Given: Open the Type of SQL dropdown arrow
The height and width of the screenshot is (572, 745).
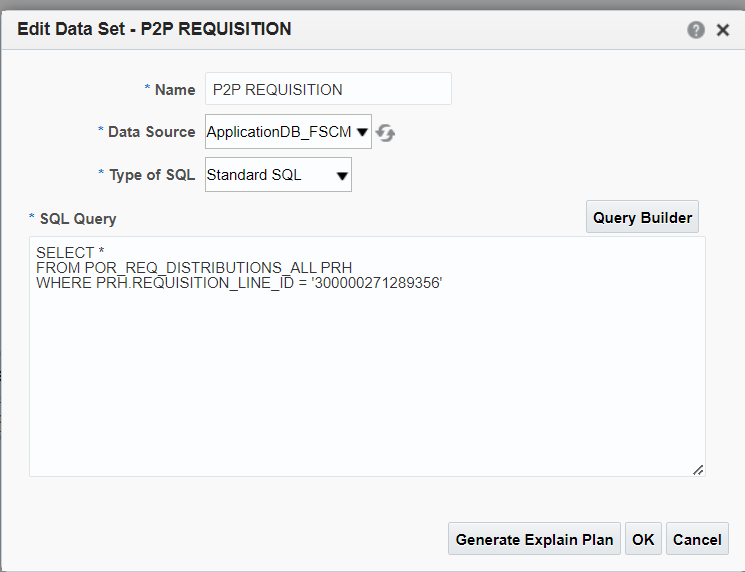Looking at the screenshot, I should pos(342,176).
